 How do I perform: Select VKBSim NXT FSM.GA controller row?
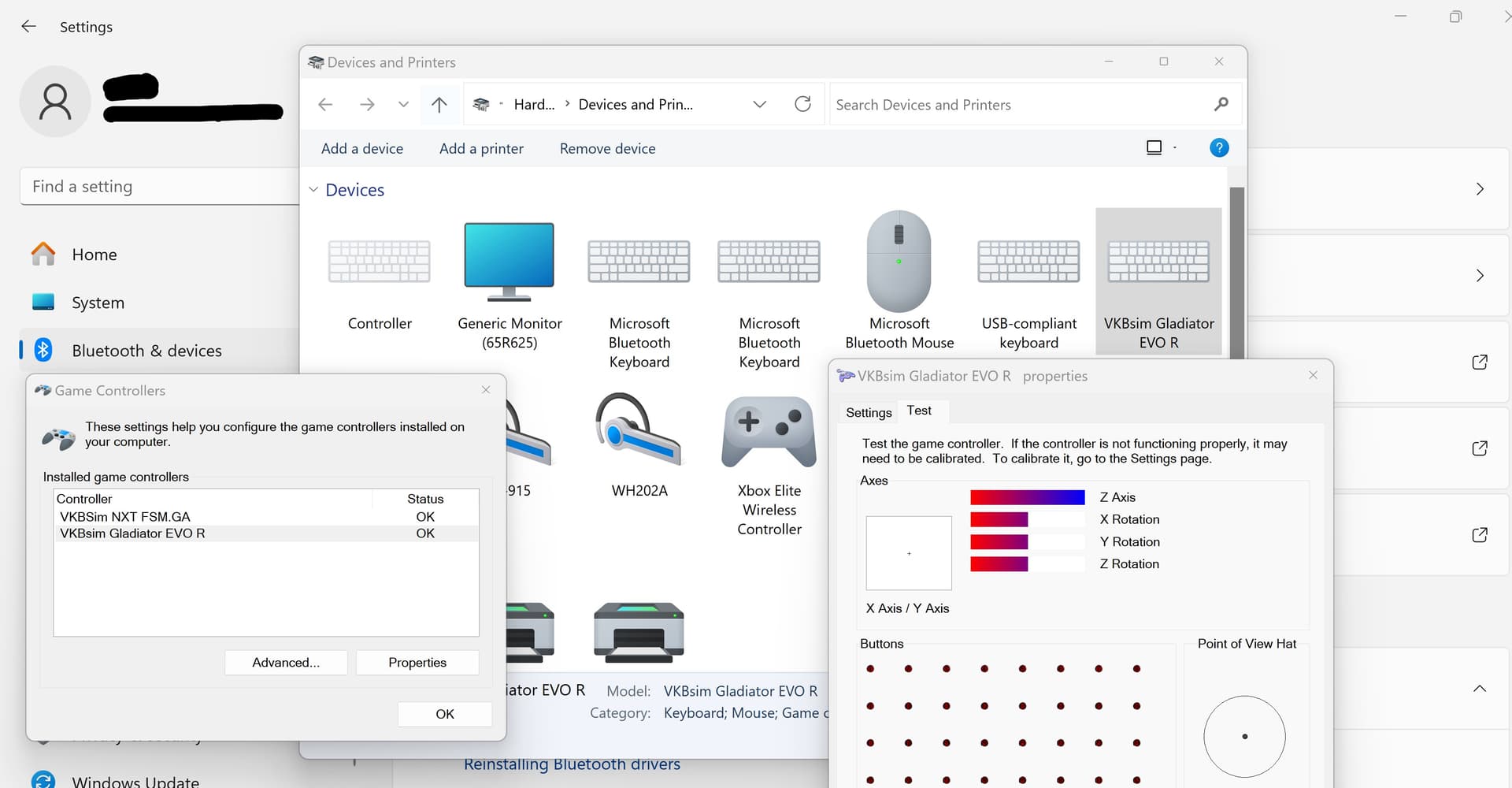[x=266, y=517]
